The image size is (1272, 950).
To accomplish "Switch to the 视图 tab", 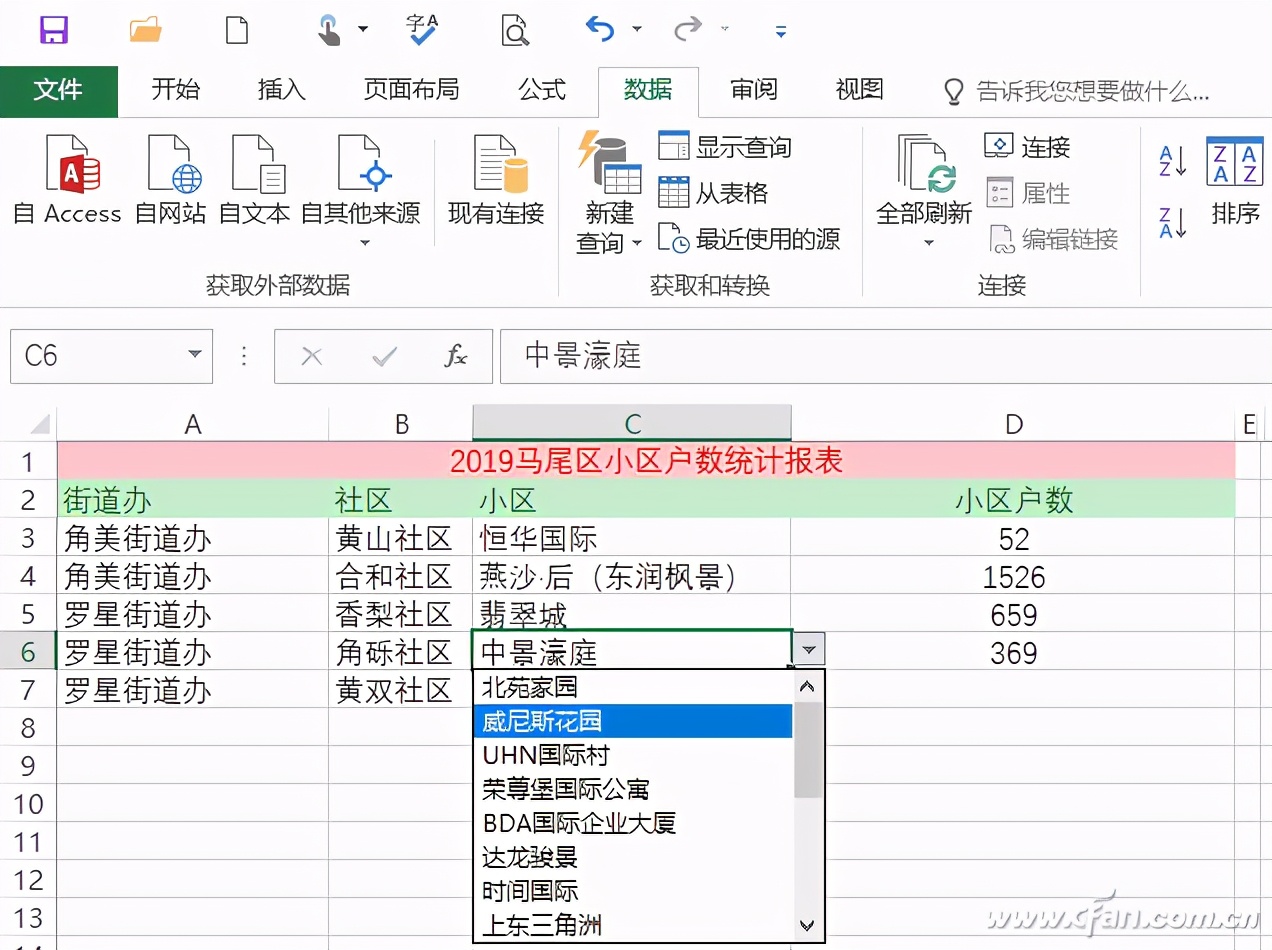I will (860, 90).
